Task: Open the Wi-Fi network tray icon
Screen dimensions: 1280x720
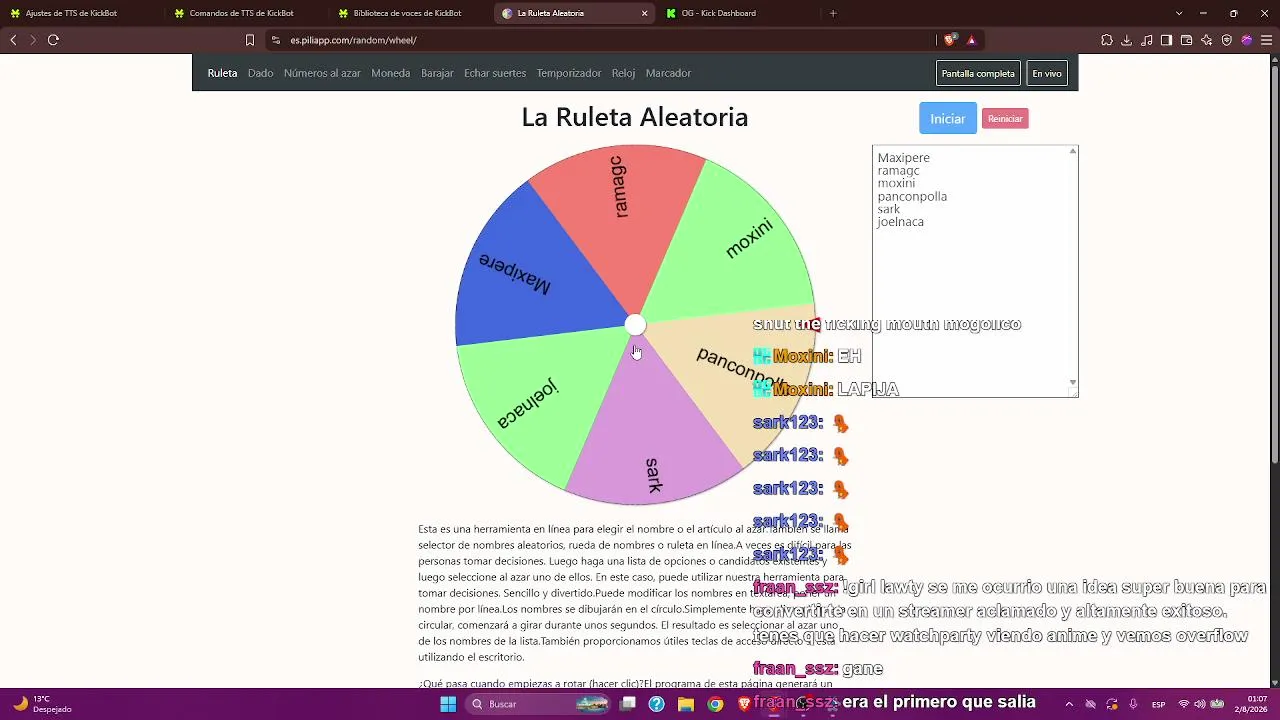Action: [x=1184, y=704]
